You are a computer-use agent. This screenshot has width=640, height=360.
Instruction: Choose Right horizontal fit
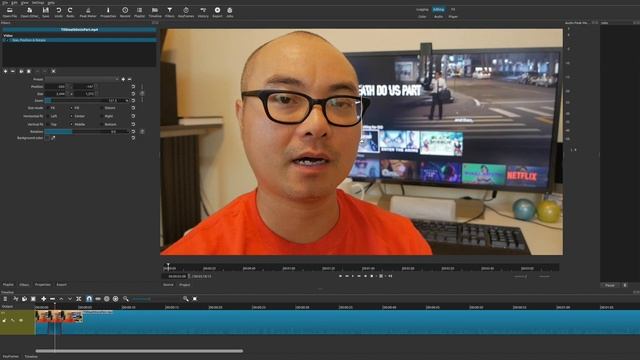click(x=102, y=116)
